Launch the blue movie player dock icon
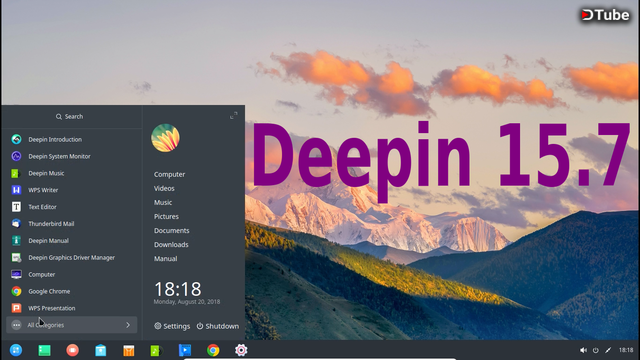Image resolution: width=640 pixels, height=360 pixels. [x=184, y=350]
